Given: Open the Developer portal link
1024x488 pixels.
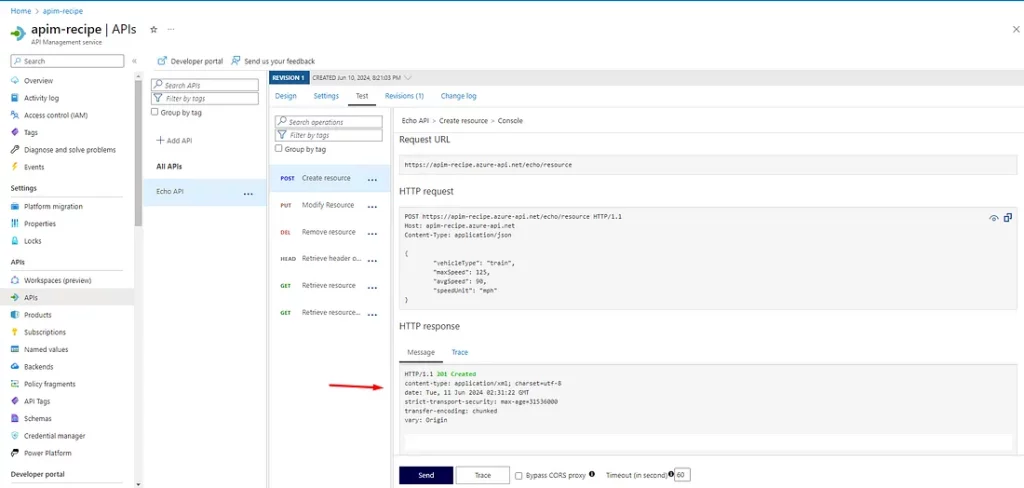Looking at the screenshot, I should (190, 61).
